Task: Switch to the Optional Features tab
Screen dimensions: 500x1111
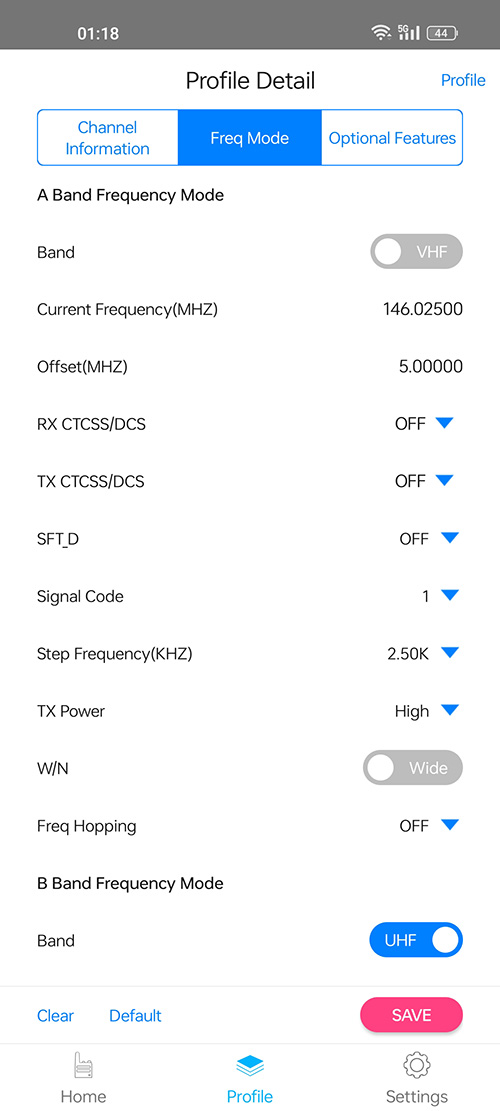Action: [x=392, y=138]
